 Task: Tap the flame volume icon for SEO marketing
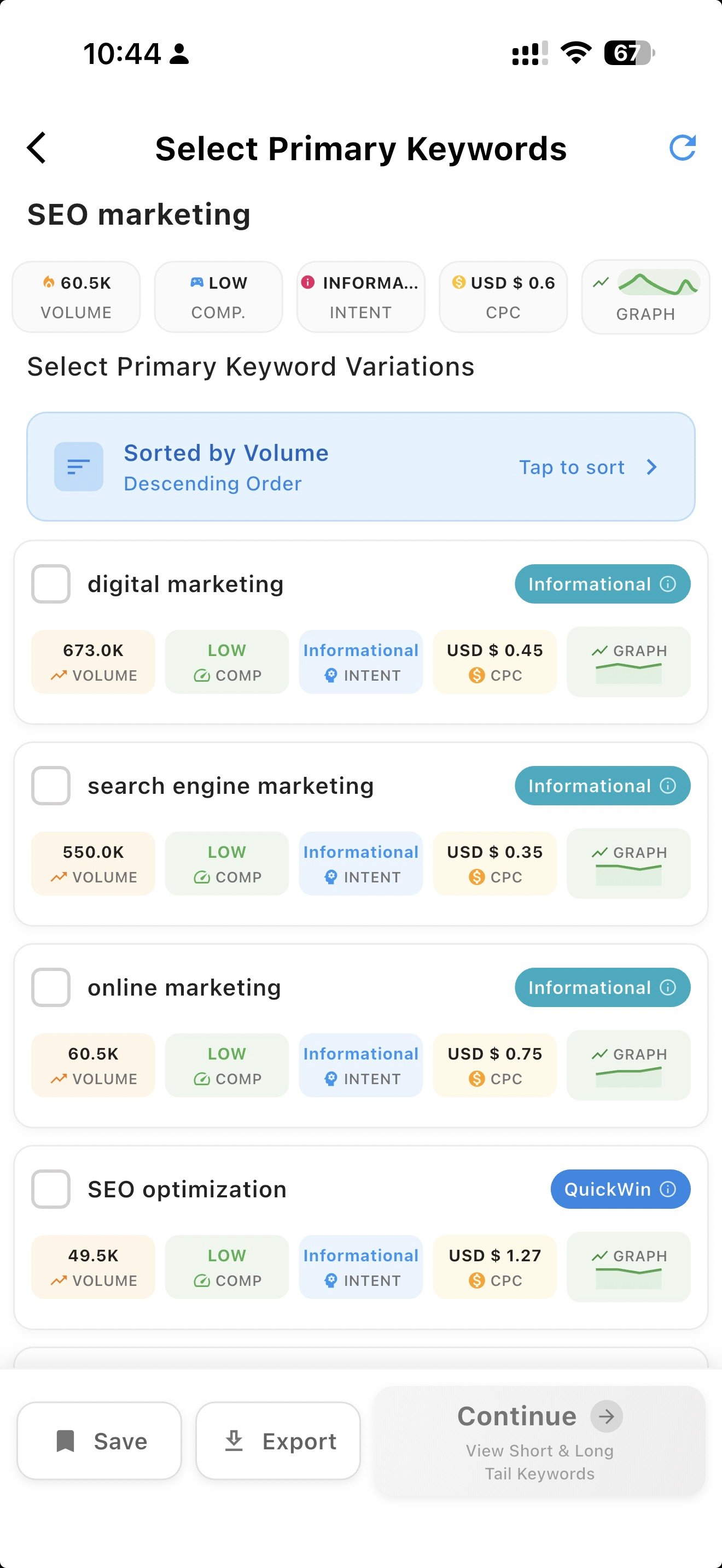tap(49, 282)
